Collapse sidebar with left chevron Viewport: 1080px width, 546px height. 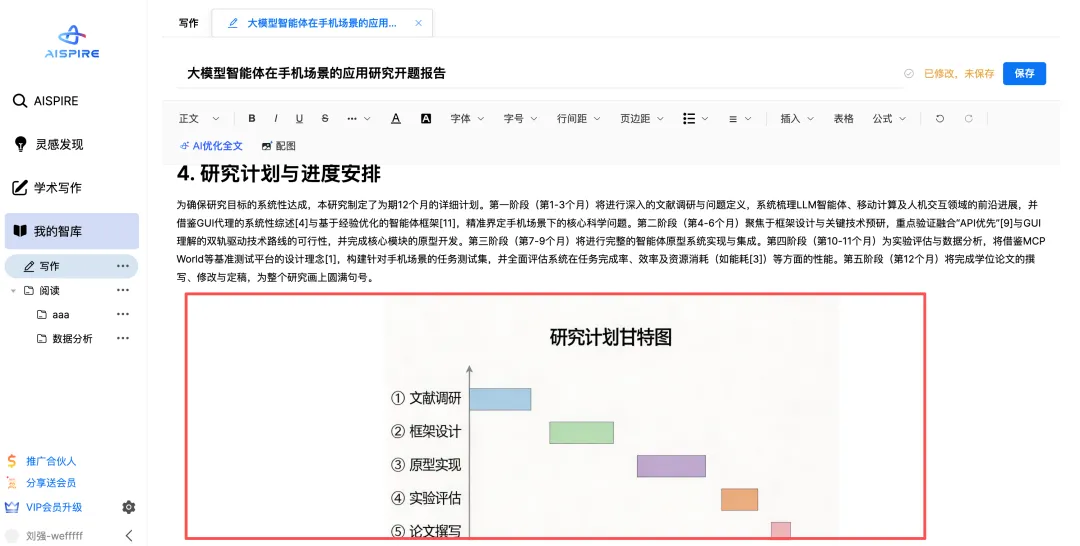129,536
